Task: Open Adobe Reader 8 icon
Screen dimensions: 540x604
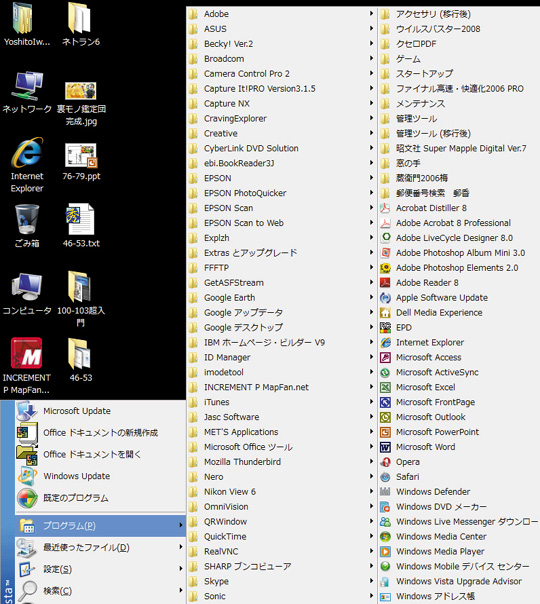Action: pos(385,283)
